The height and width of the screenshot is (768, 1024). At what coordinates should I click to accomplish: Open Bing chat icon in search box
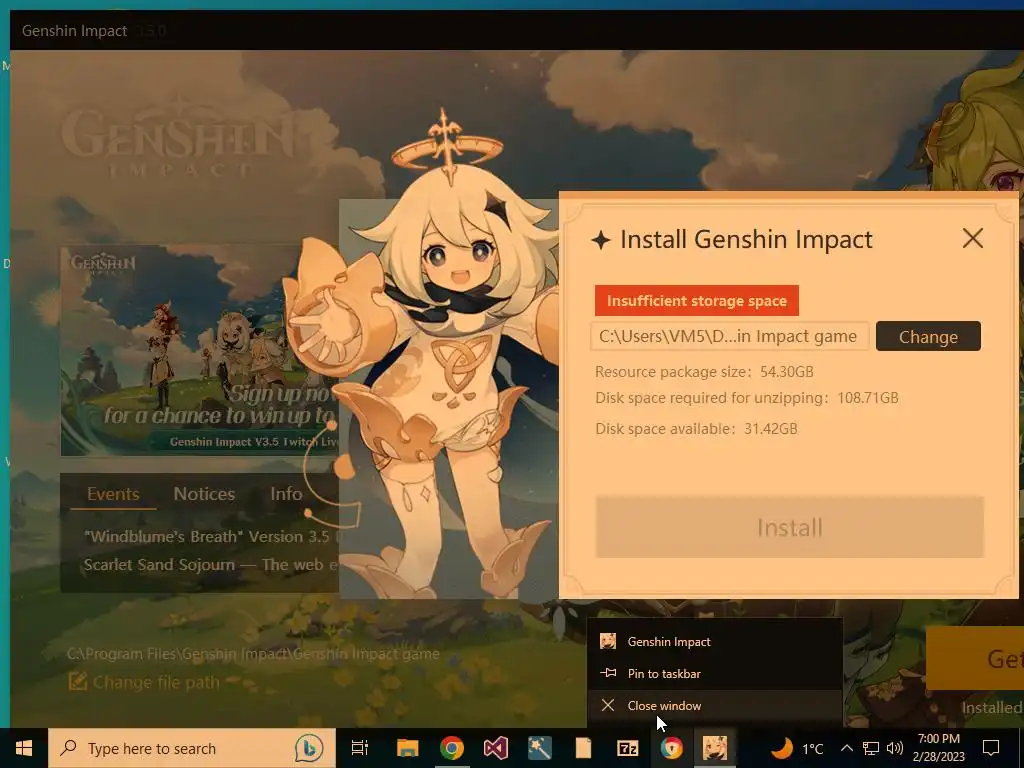coord(309,748)
